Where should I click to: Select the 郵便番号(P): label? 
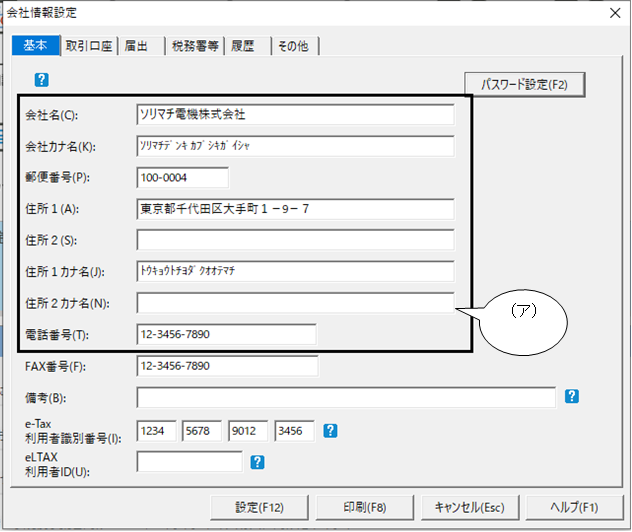click(x=58, y=177)
